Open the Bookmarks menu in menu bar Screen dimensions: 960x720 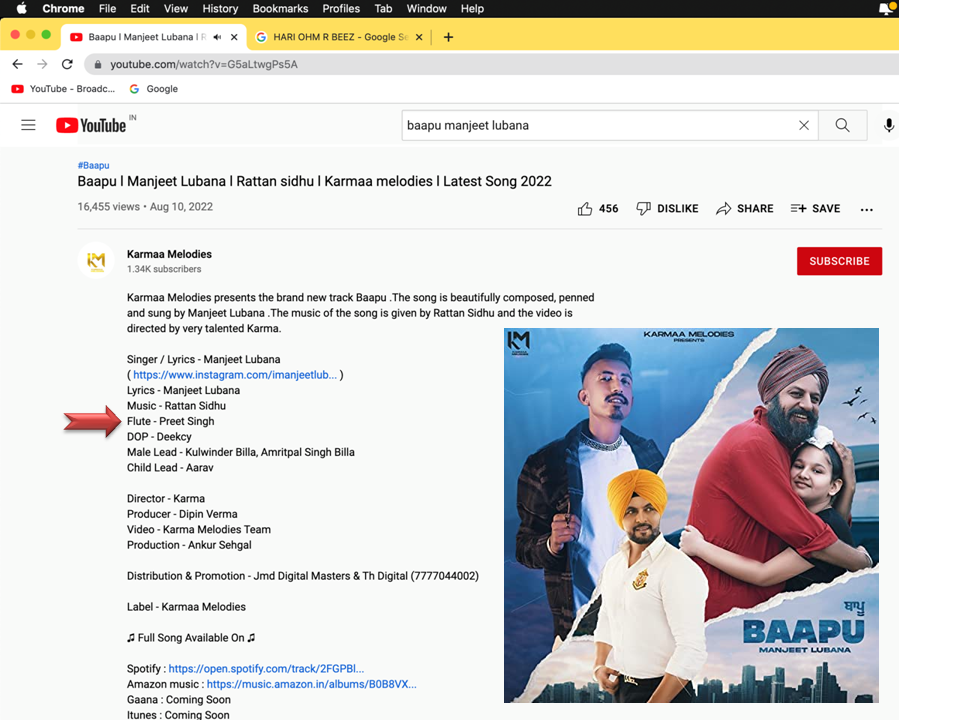click(280, 8)
